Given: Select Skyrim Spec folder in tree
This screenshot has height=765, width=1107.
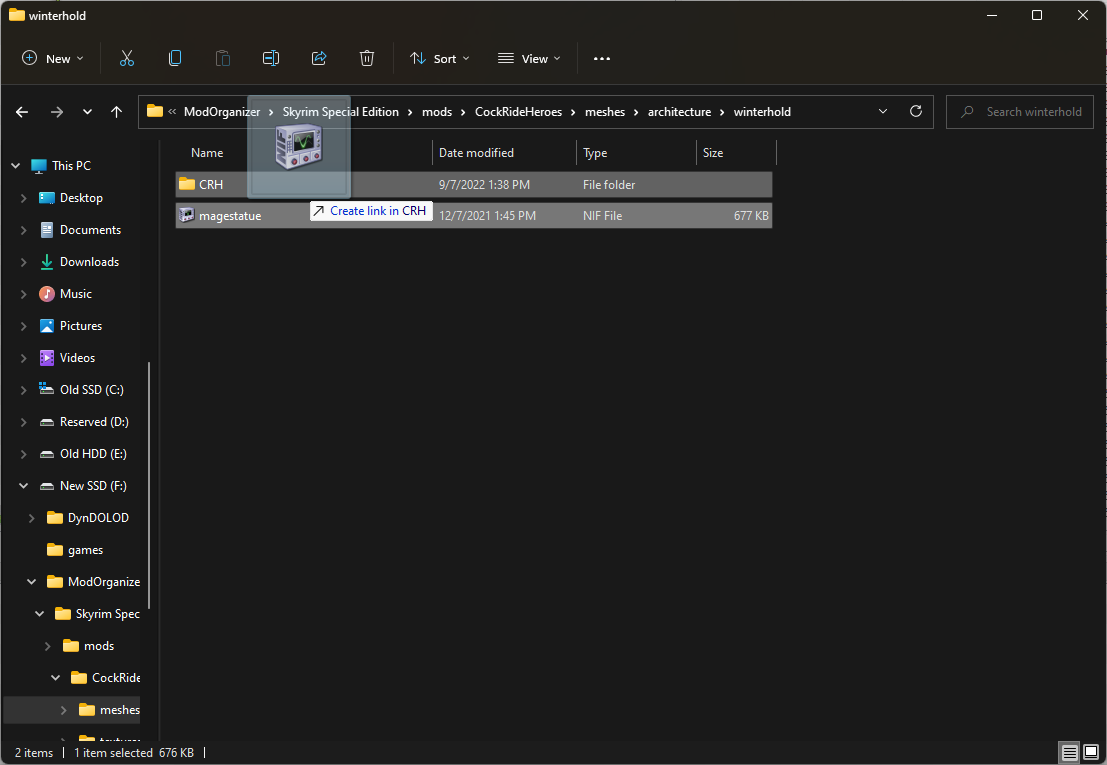Looking at the screenshot, I should (107, 614).
